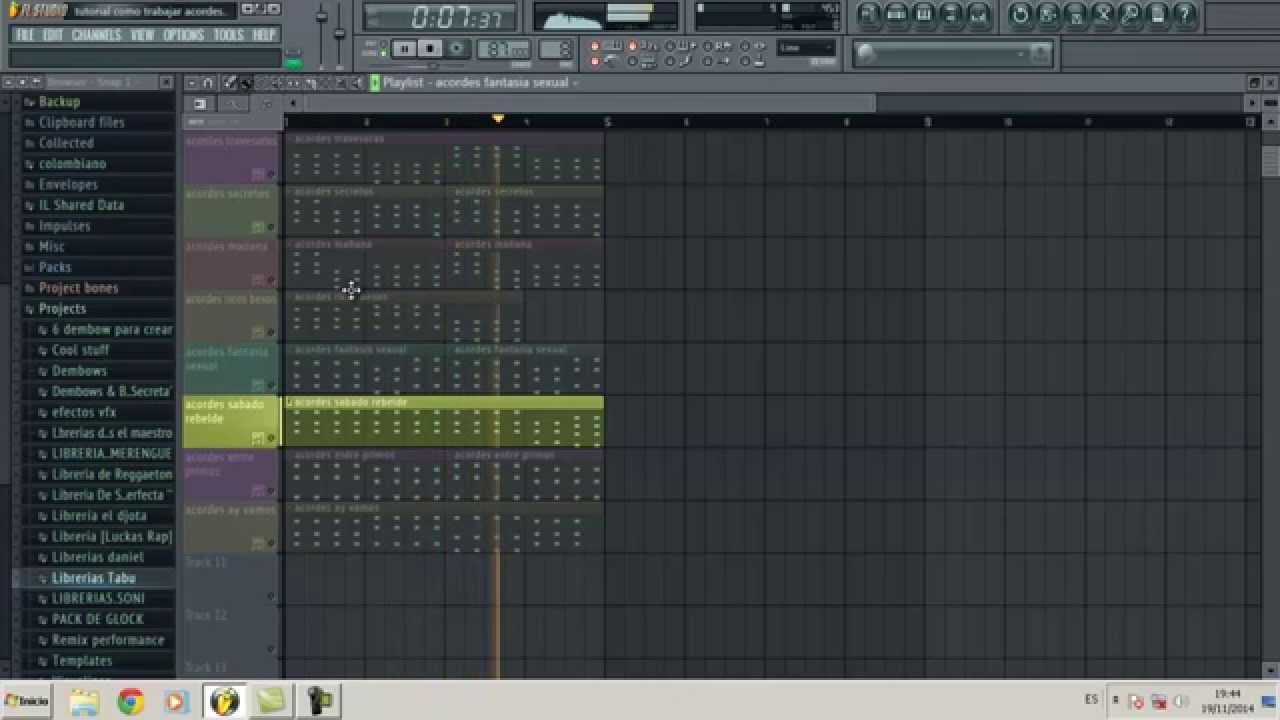Screen dimensions: 1280x720
Task: Open the CHANNELS menu
Action: tap(97, 35)
